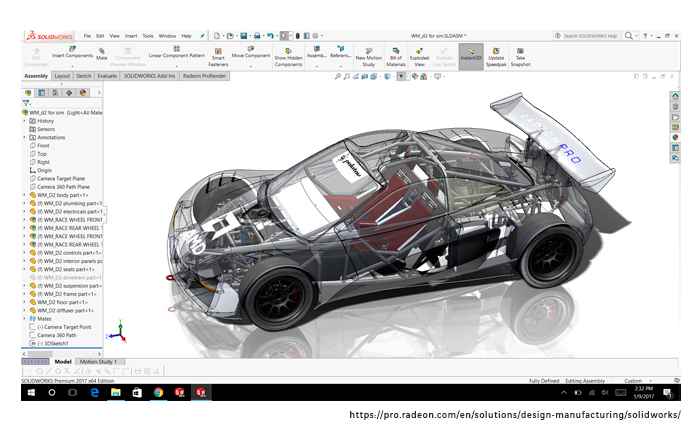Open the Insert menu
Screen dimensions: 700x430
tap(131, 36)
